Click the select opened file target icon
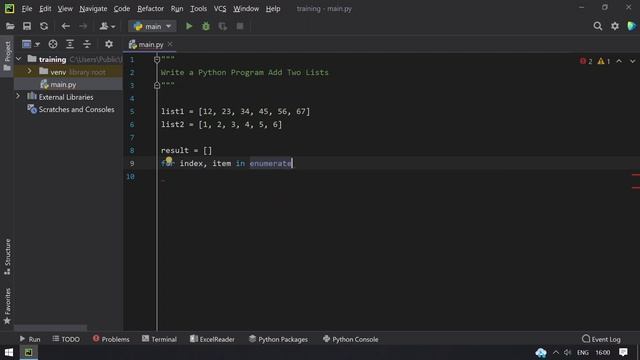Image resolution: width=640 pixels, height=360 pixels. click(x=53, y=44)
